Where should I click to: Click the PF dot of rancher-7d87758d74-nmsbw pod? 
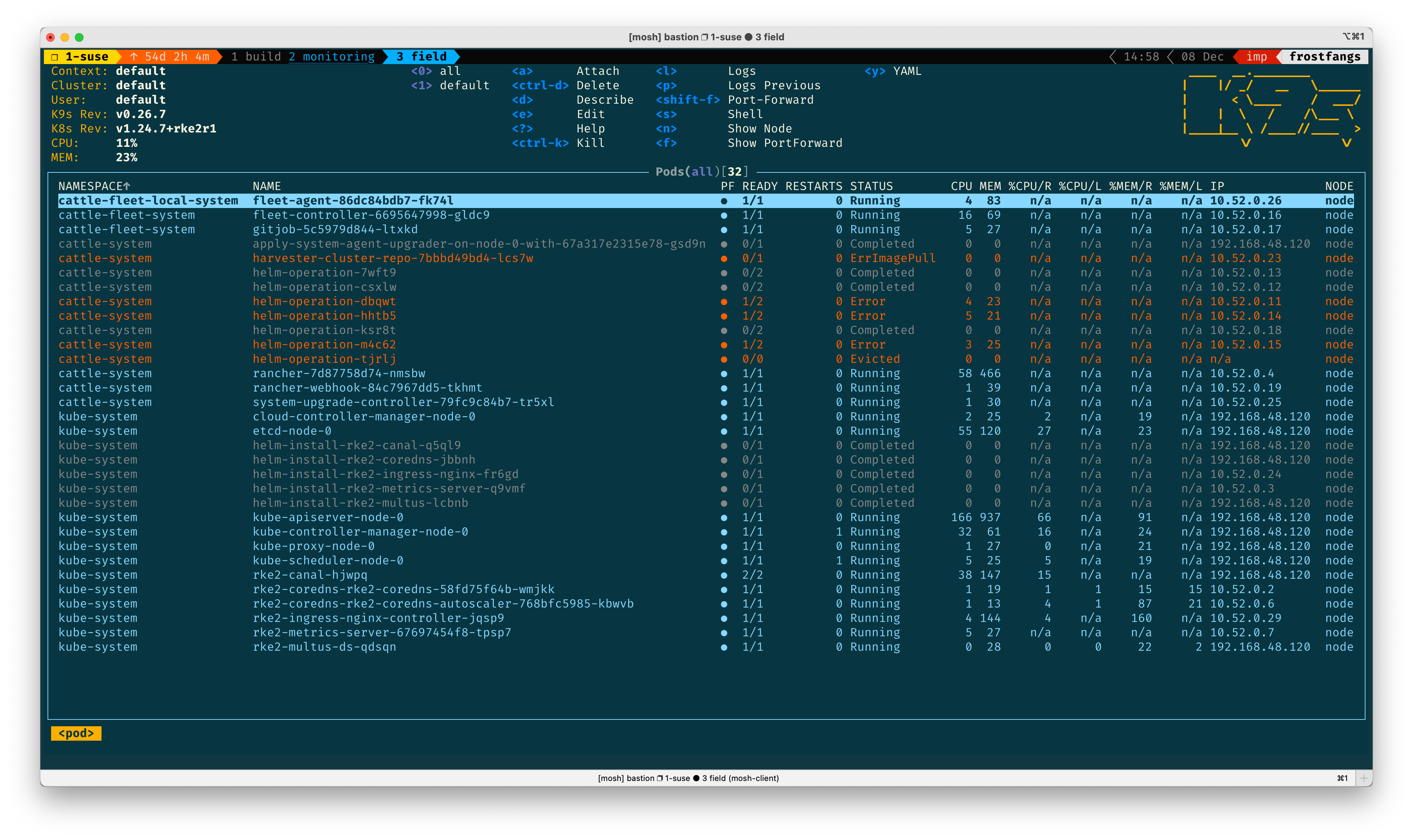[724, 374]
